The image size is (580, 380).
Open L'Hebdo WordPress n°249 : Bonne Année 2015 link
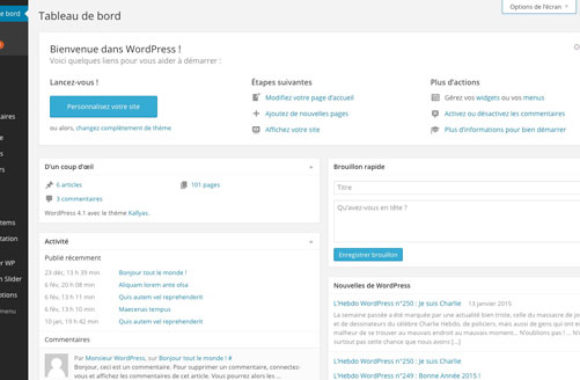pyautogui.click(x=407, y=376)
